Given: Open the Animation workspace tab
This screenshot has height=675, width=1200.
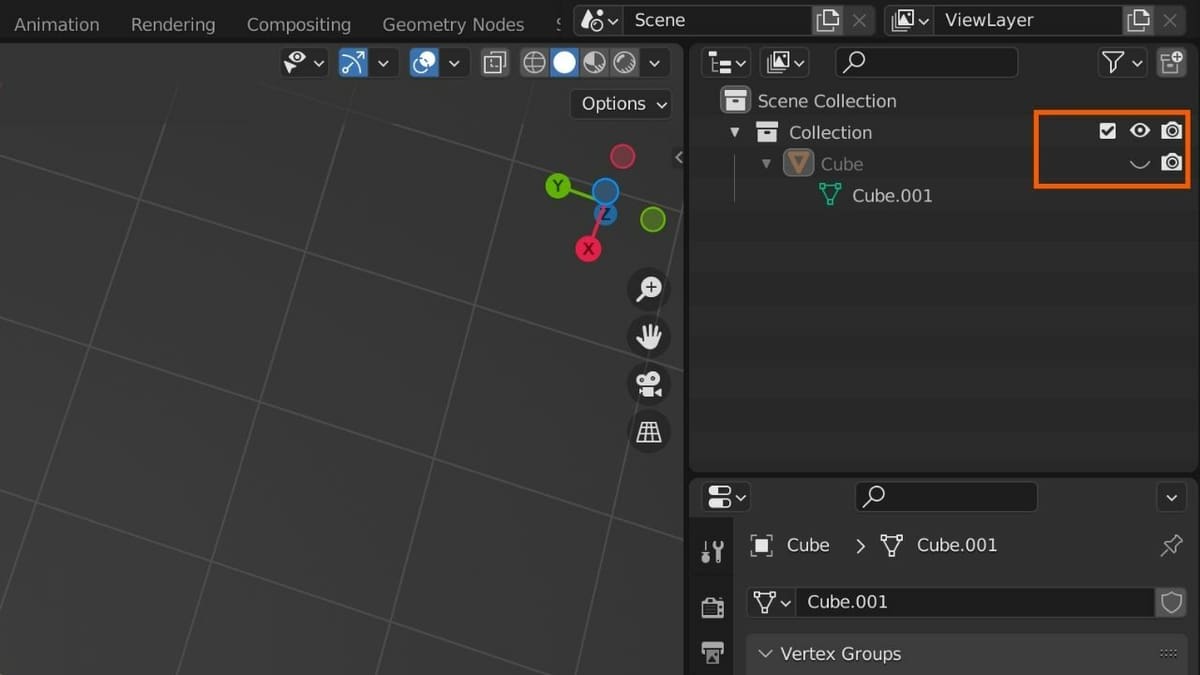Looking at the screenshot, I should (57, 24).
